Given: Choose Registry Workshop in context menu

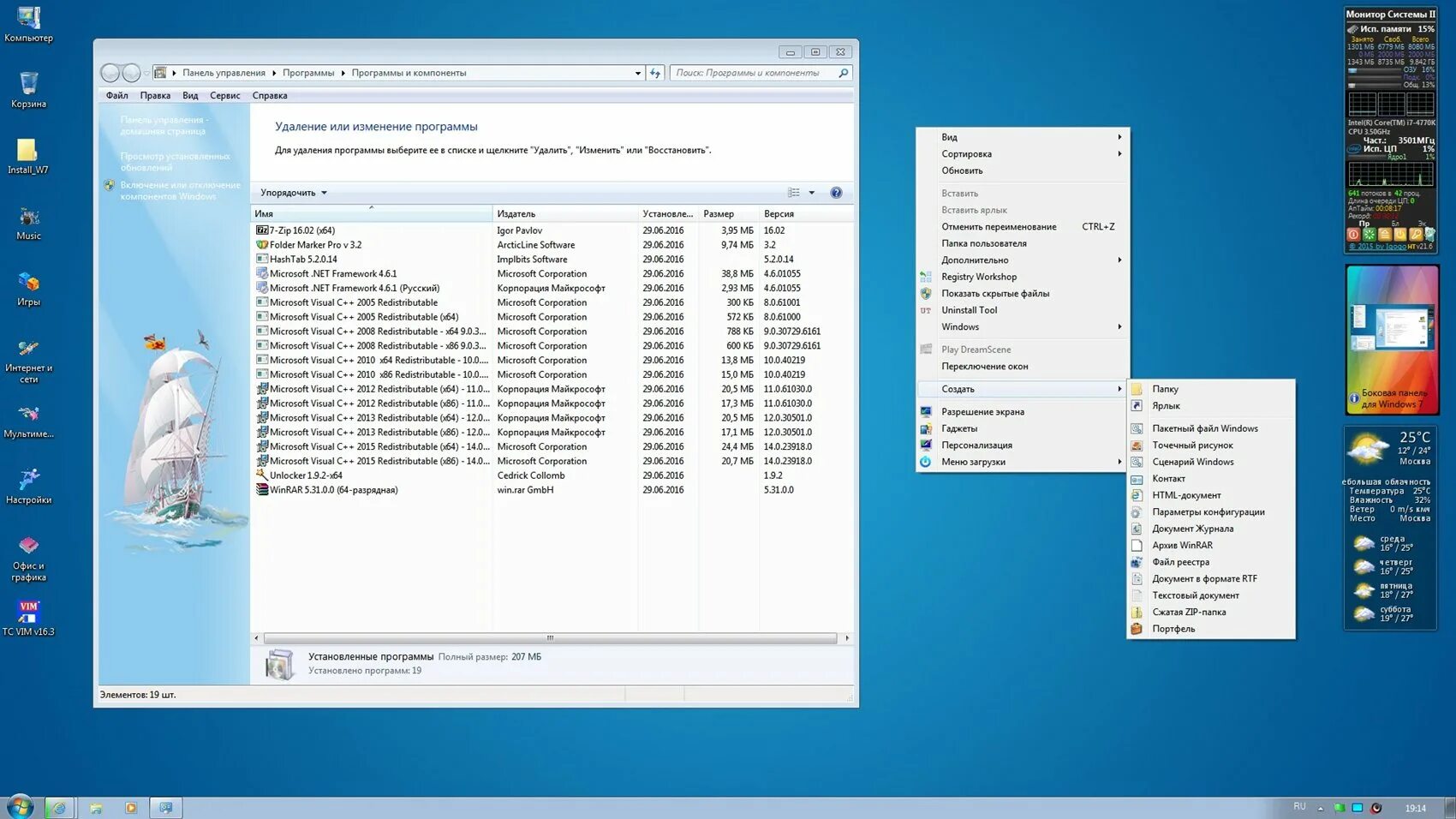Looking at the screenshot, I should click(1023, 277).
